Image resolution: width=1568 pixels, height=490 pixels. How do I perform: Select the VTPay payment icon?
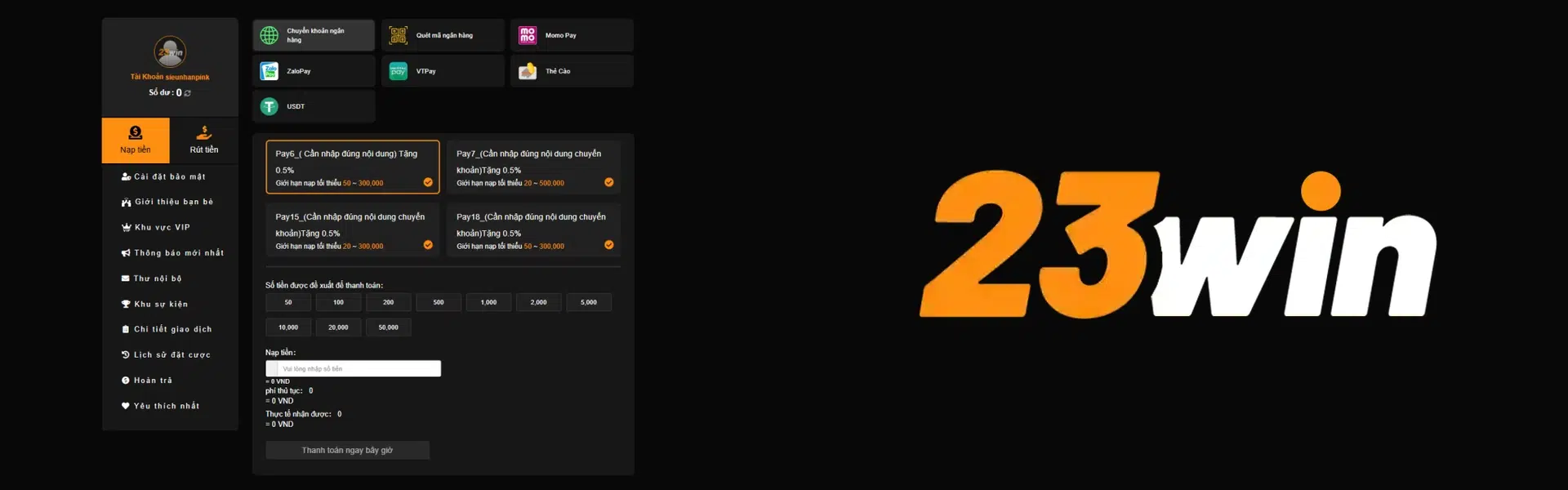[399, 71]
